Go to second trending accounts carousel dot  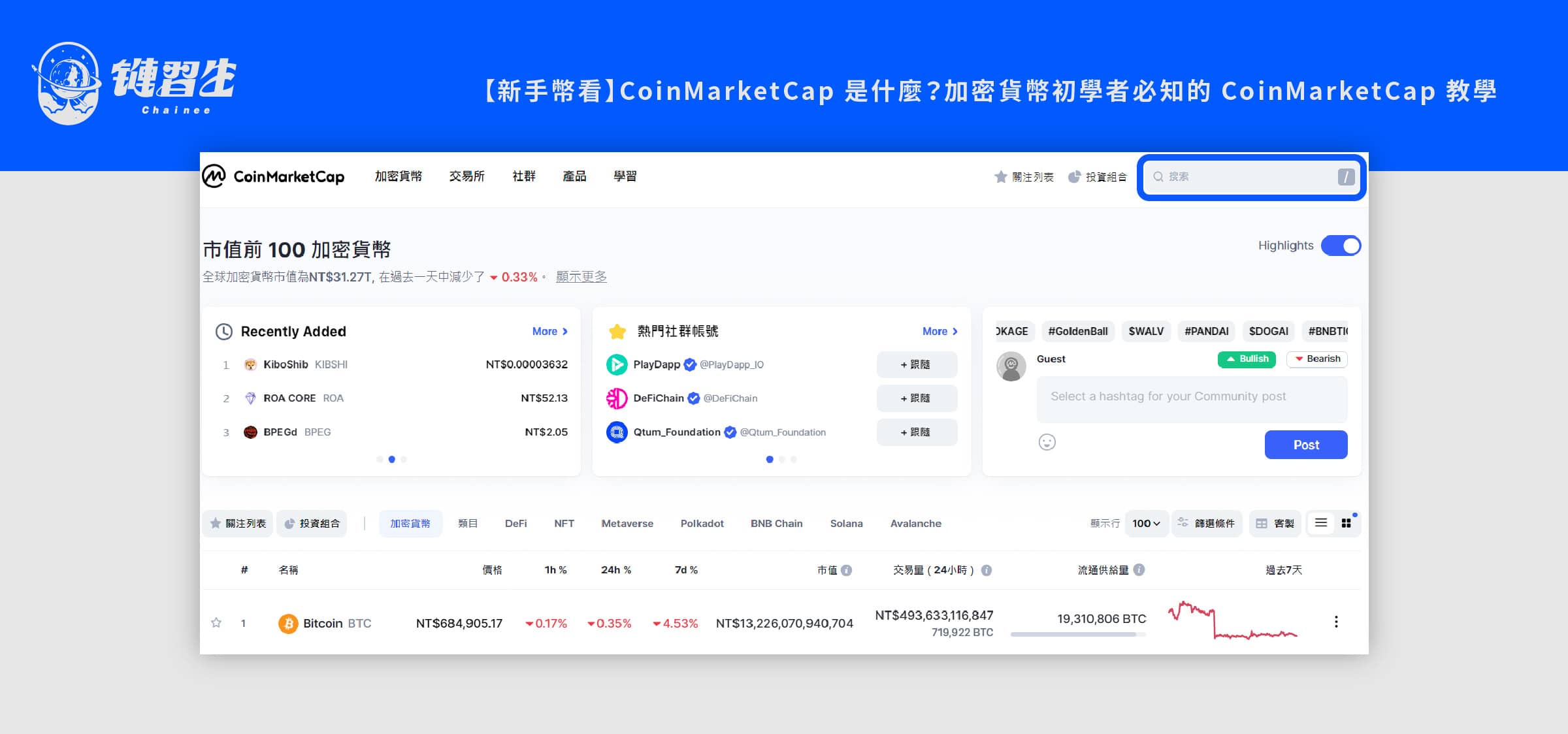pos(782,460)
